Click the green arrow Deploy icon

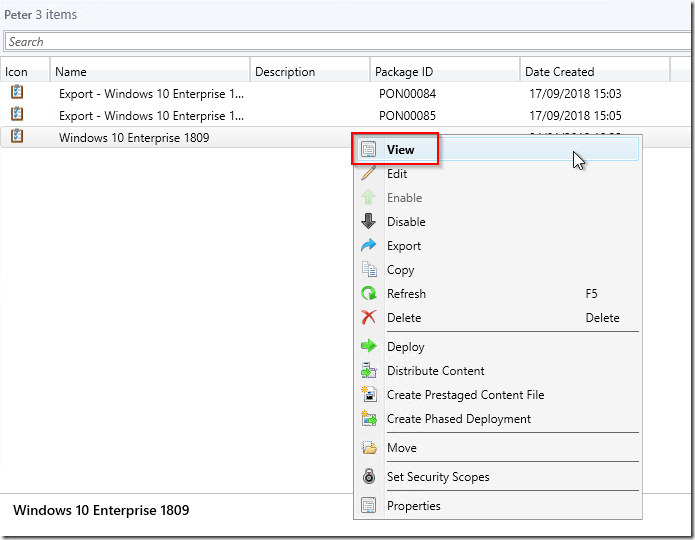[368, 347]
